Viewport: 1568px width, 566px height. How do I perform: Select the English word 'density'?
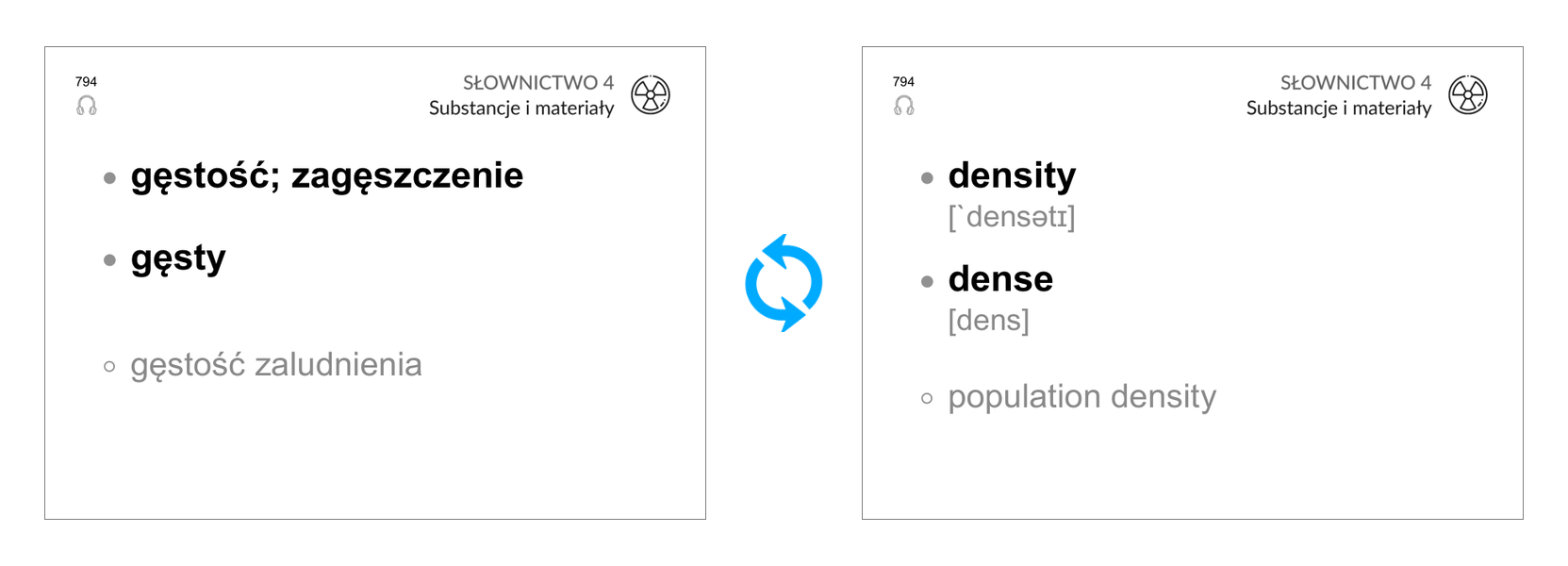coord(1012,176)
